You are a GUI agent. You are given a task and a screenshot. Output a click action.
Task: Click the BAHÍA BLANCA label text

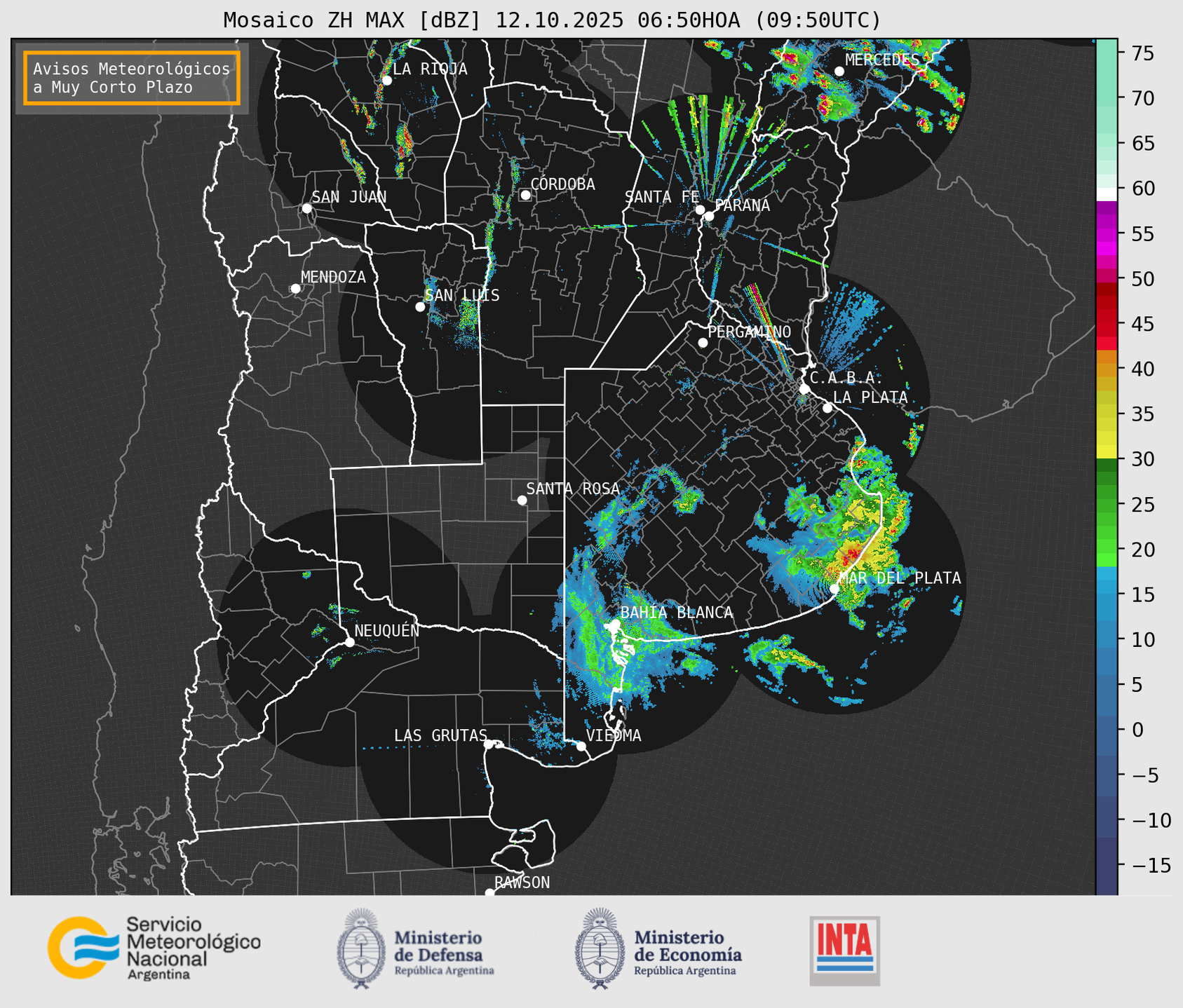tap(677, 613)
